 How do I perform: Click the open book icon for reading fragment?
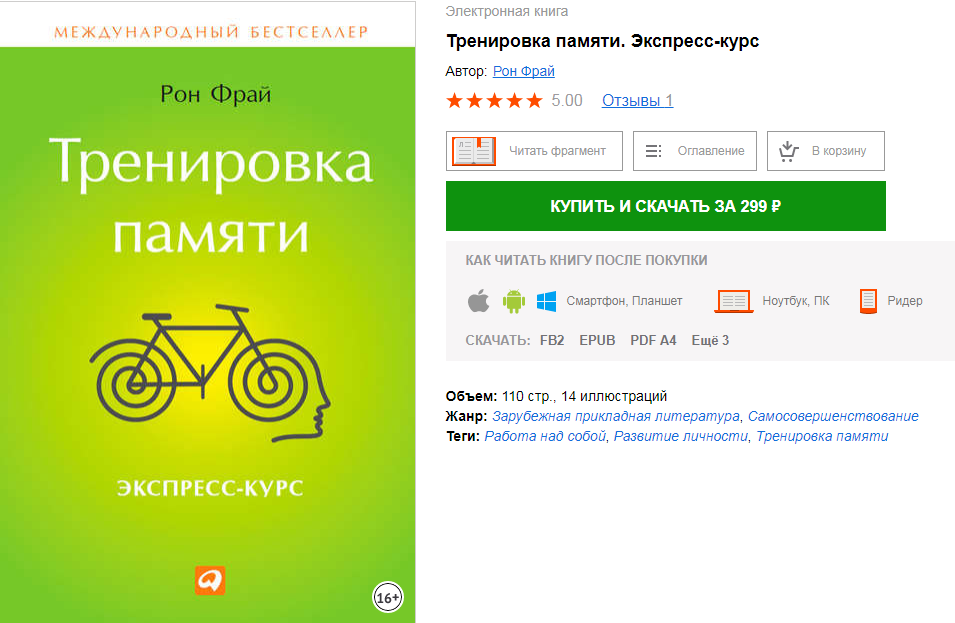coord(474,151)
